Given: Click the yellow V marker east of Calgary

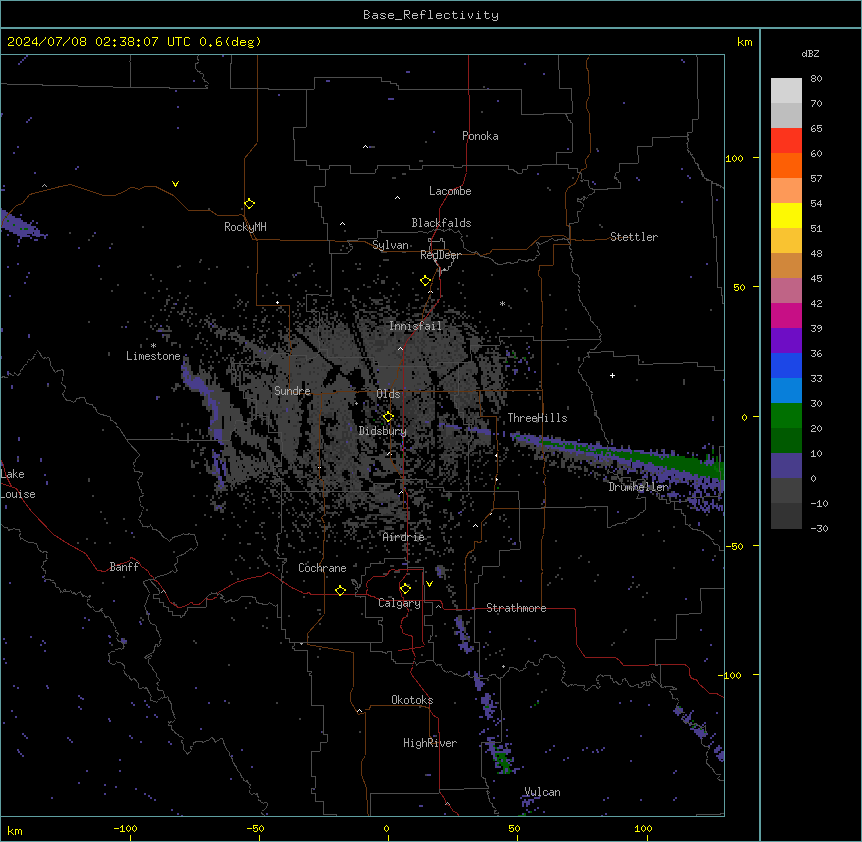Looking at the screenshot, I should (429, 584).
